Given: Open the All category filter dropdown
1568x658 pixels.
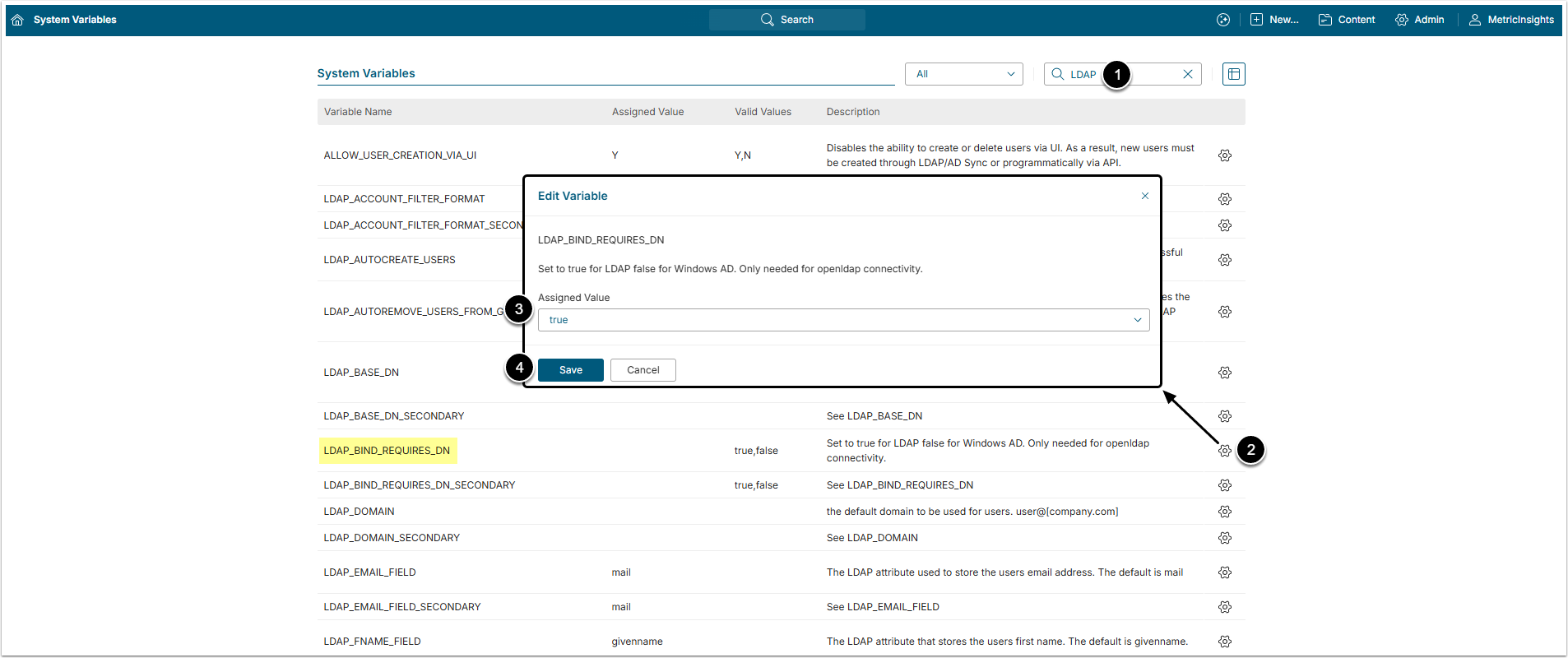Looking at the screenshot, I should pyautogui.click(x=963, y=74).
